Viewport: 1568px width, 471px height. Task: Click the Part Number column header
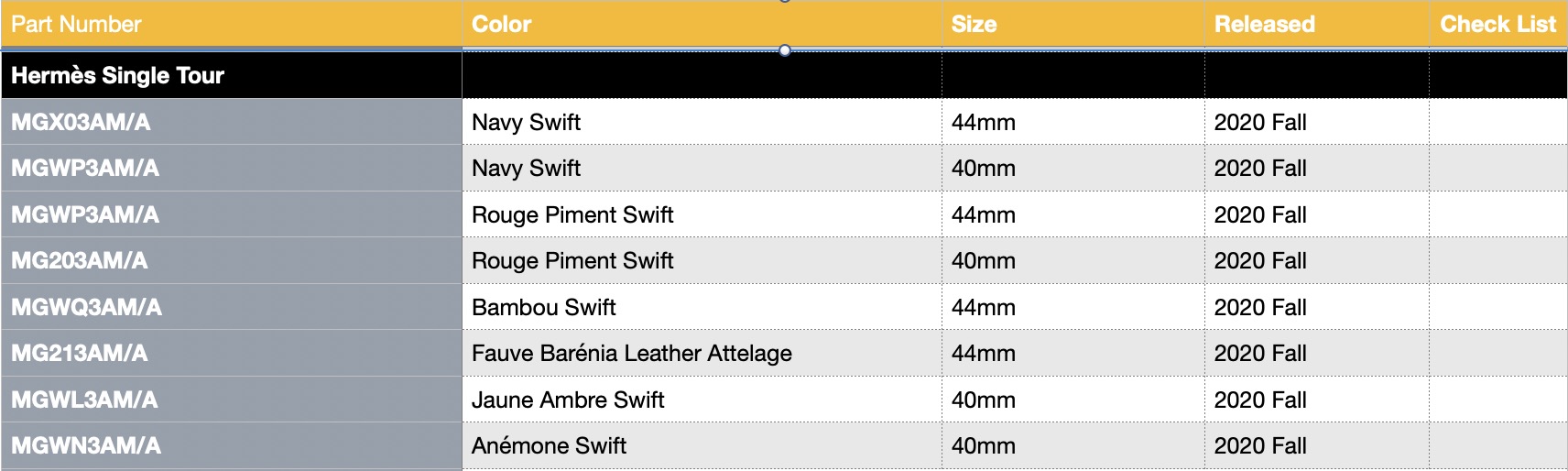coord(231,24)
